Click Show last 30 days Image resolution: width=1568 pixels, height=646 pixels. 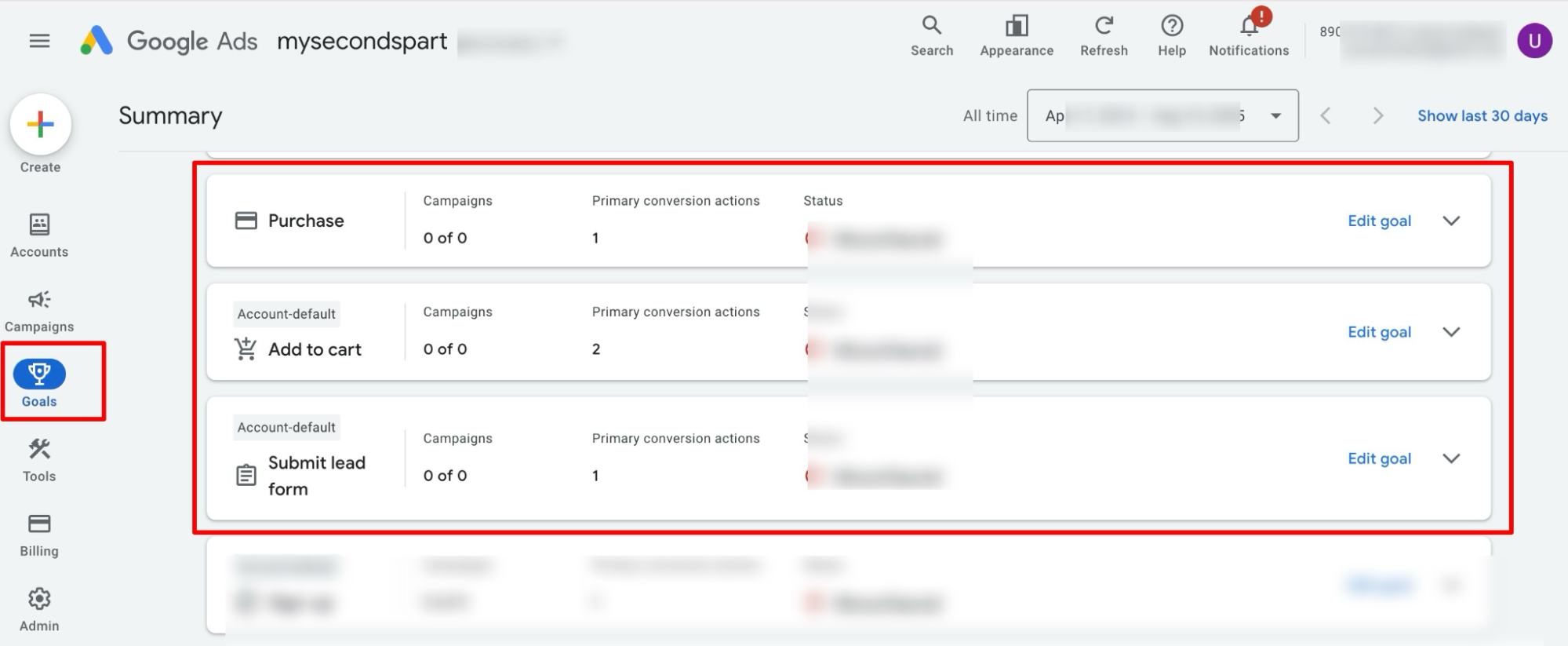[x=1483, y=116]
